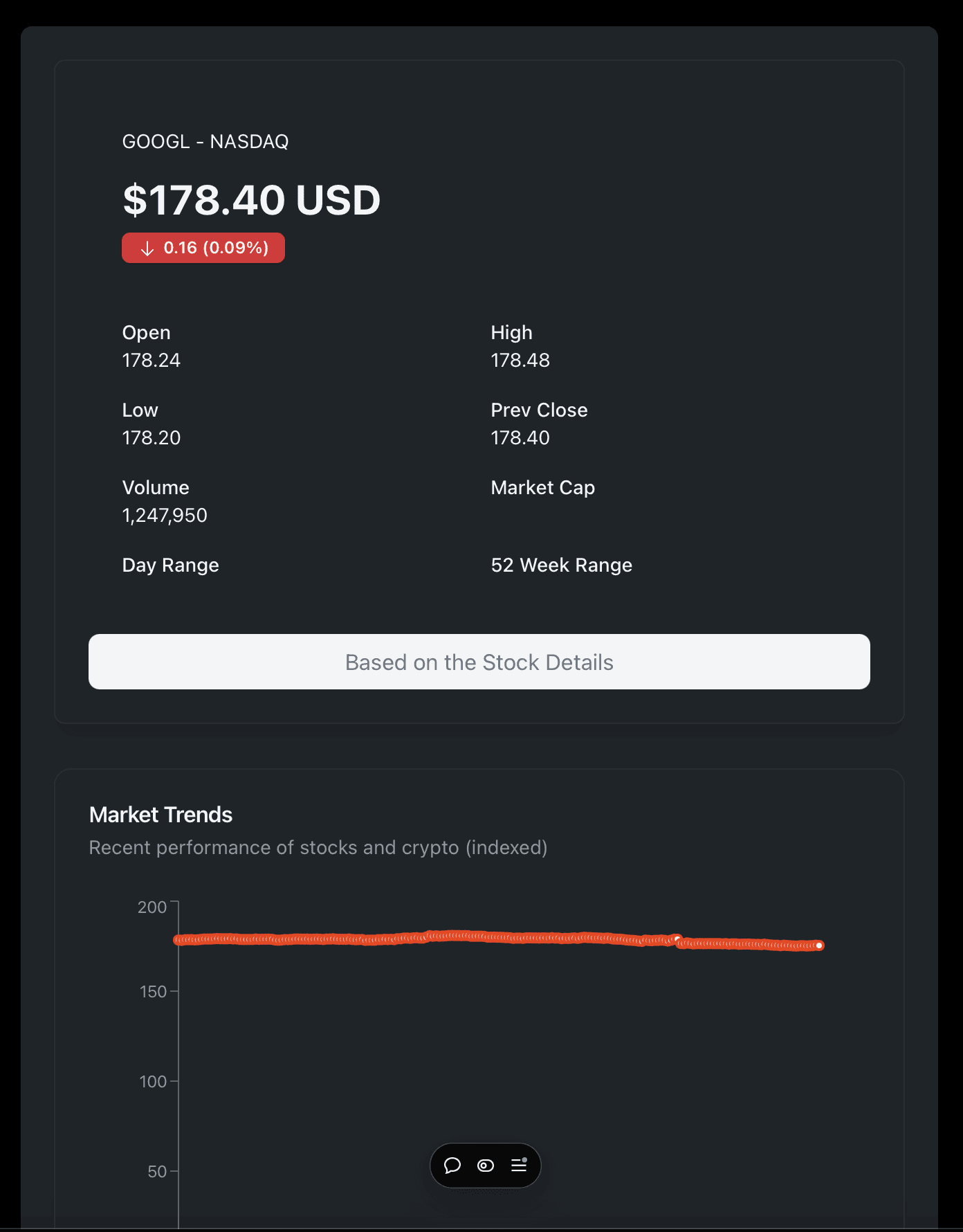963x1232 pixels.
Task: Switch to the Market Trends section
Action: click(160, 815)
